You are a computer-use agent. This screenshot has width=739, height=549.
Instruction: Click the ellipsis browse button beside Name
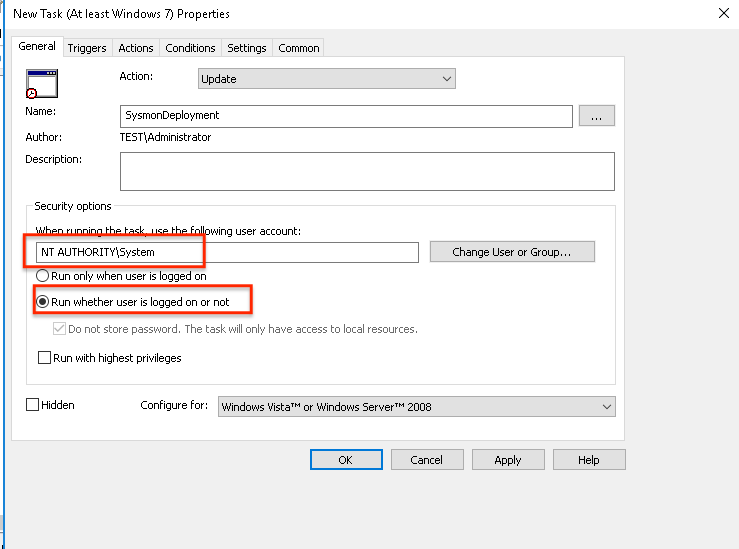(596, 116)
